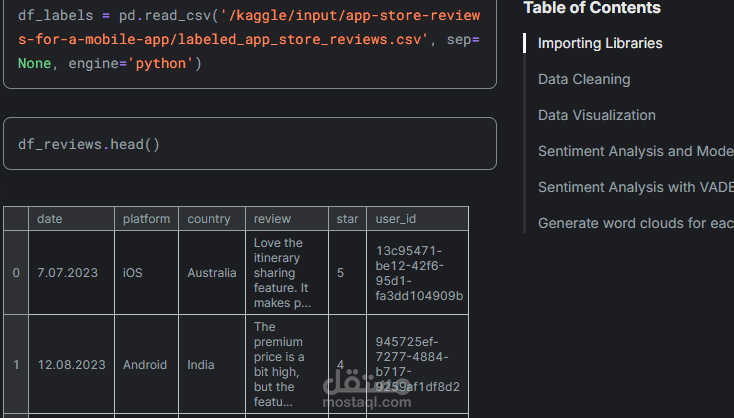
Task: Jump to the Data Cleaning section
Action: click(584, 79)
